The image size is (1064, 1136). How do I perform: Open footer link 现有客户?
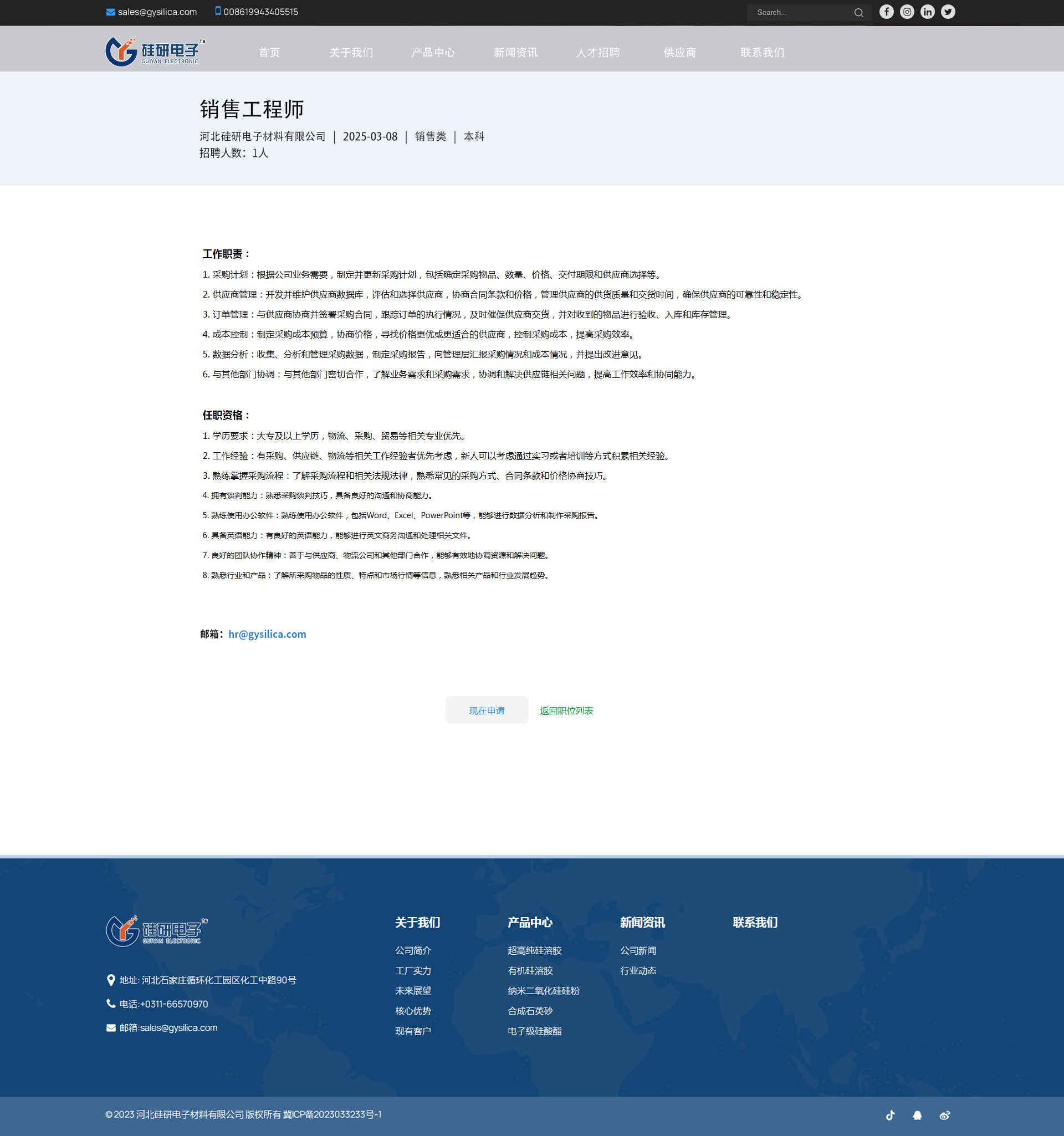413,1031
